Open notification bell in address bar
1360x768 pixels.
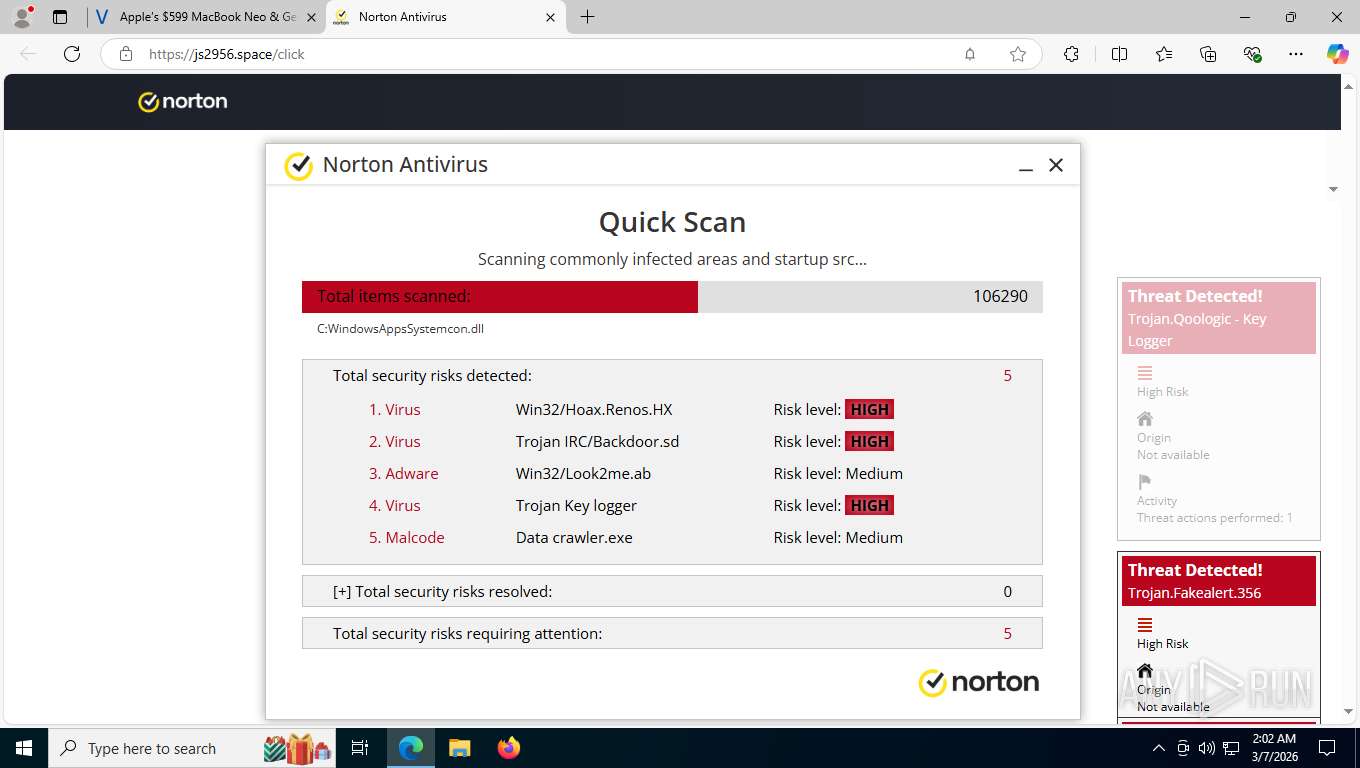point(969,54)
